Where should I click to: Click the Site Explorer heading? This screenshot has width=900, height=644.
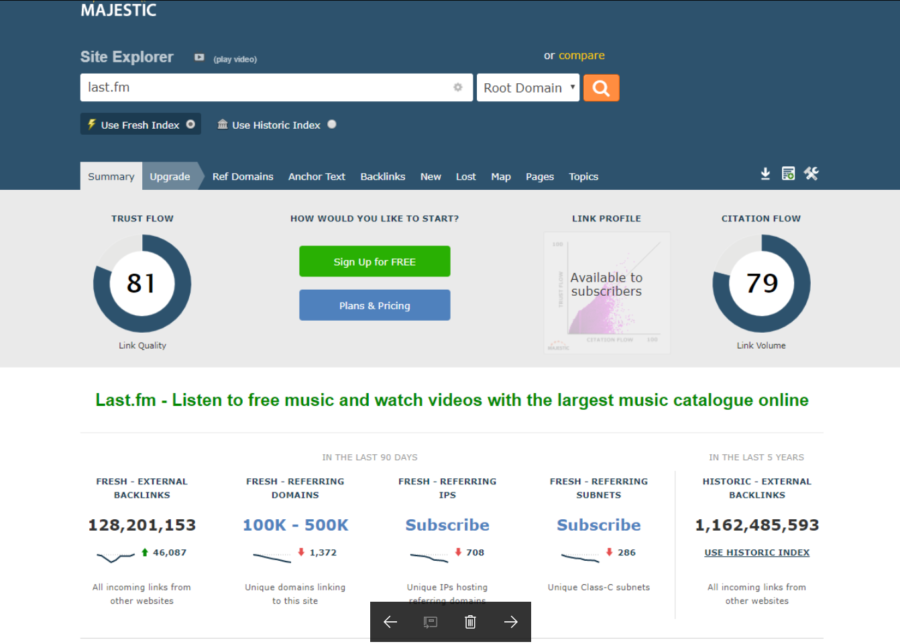[127, 57]
